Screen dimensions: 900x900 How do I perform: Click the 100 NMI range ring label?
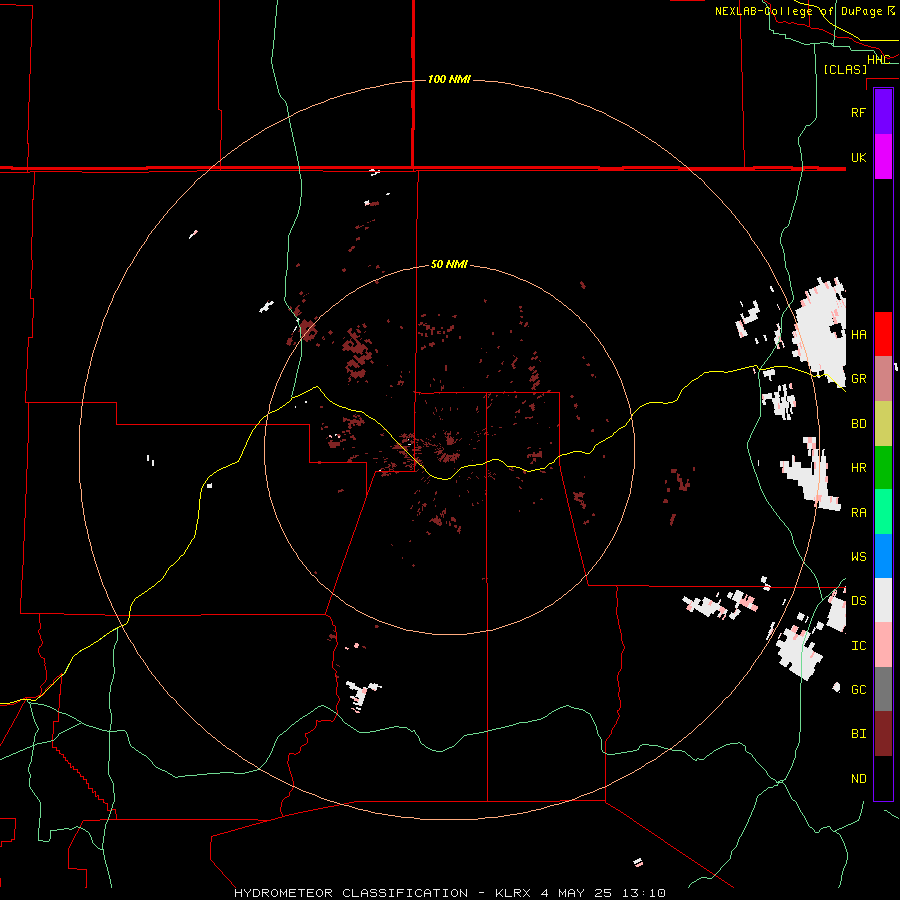[449, 79]
